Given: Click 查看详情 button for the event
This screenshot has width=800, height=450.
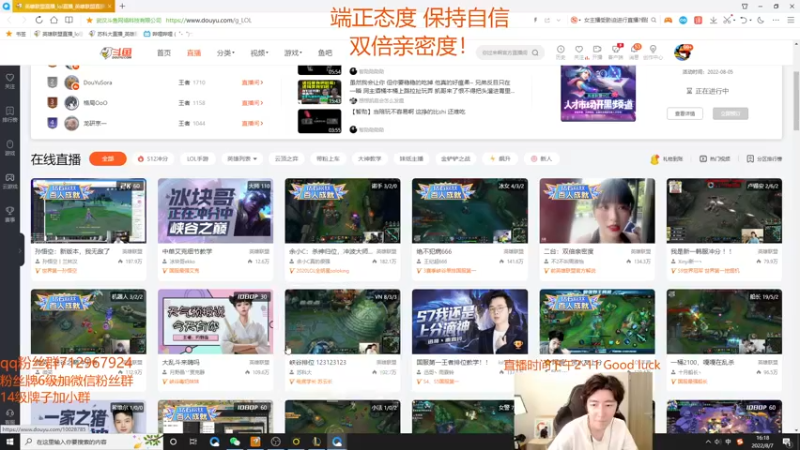Looking at the screenshot, I should pos(685,114).
